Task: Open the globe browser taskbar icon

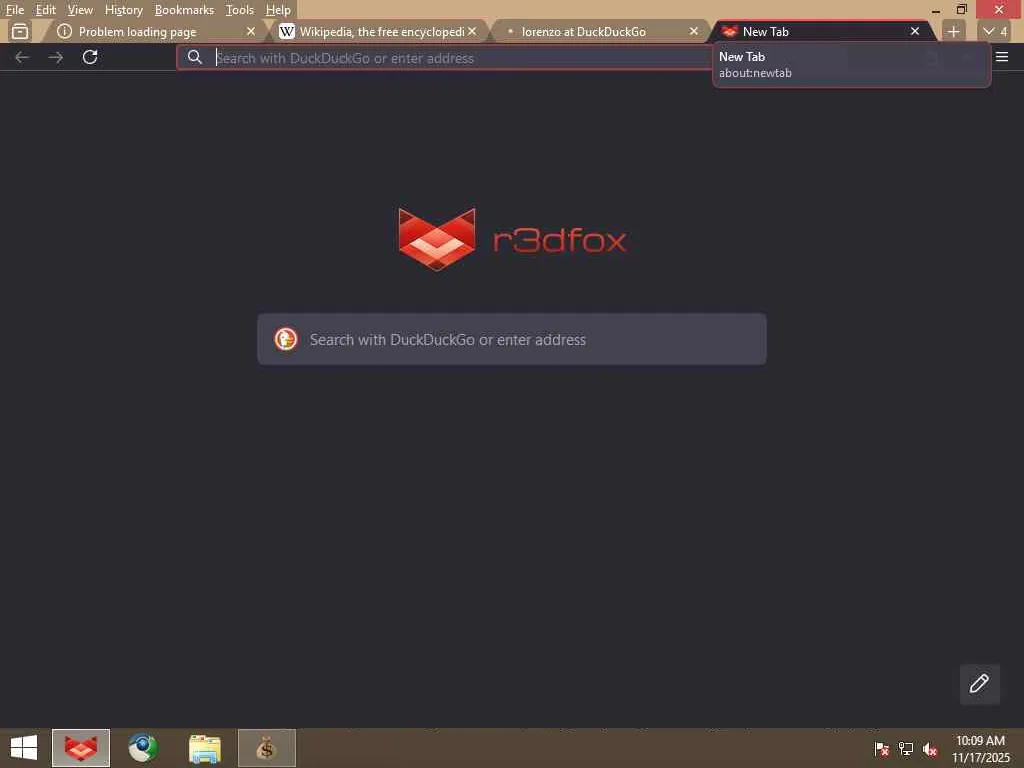Action: pos(143,748)
